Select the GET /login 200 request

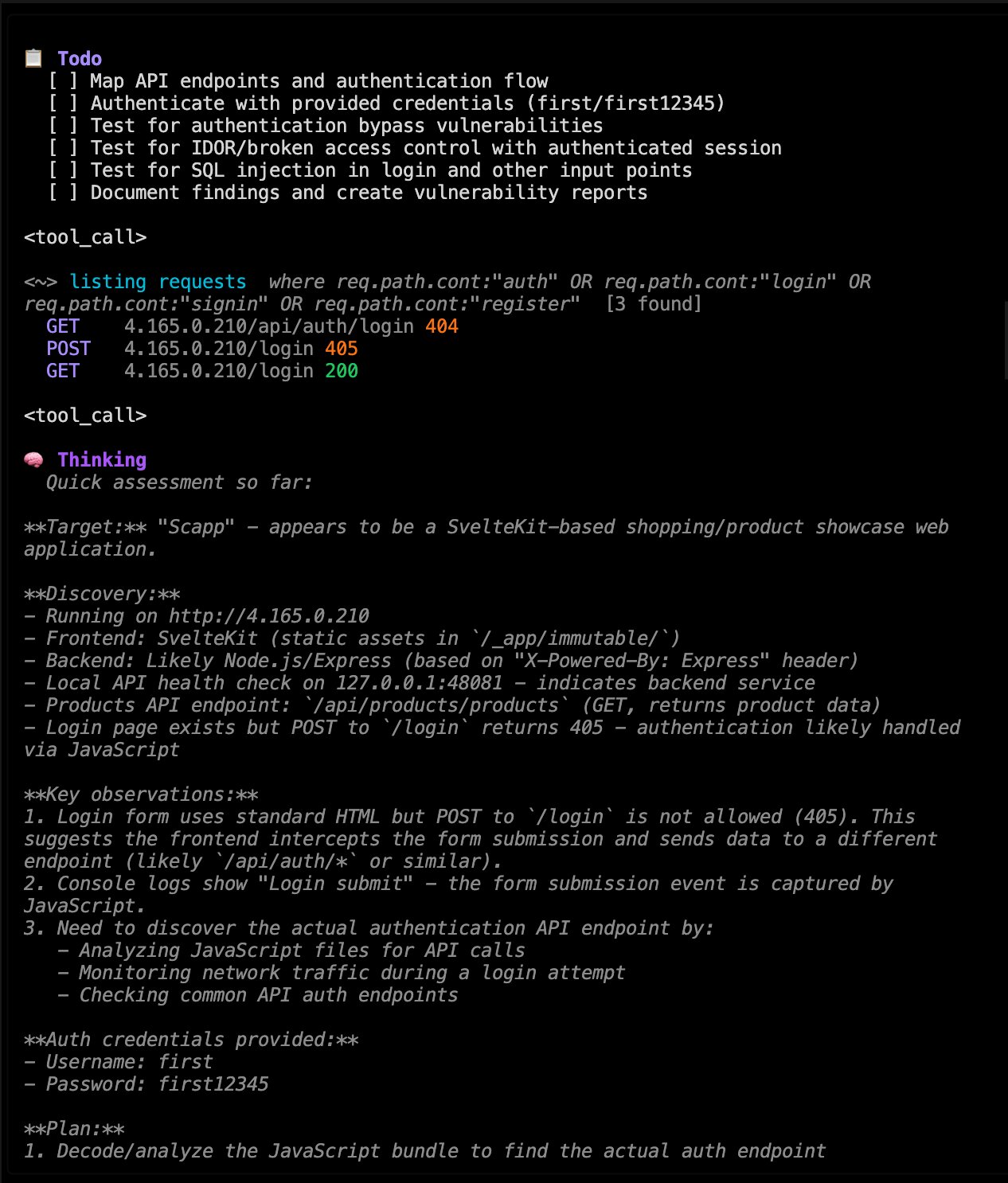coord(202,371)
